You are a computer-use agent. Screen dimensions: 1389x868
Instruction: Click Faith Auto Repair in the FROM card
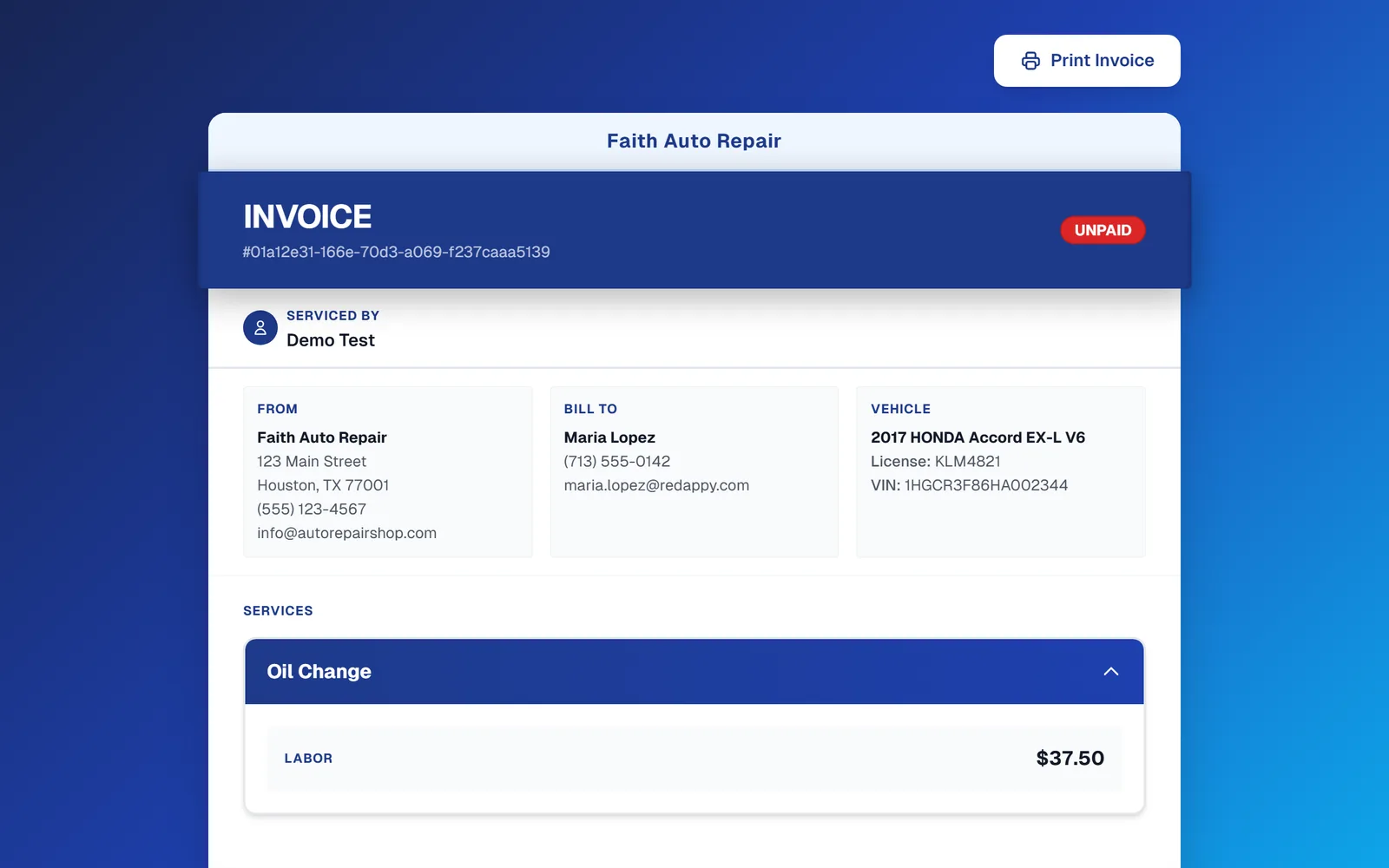pos(322,437)
